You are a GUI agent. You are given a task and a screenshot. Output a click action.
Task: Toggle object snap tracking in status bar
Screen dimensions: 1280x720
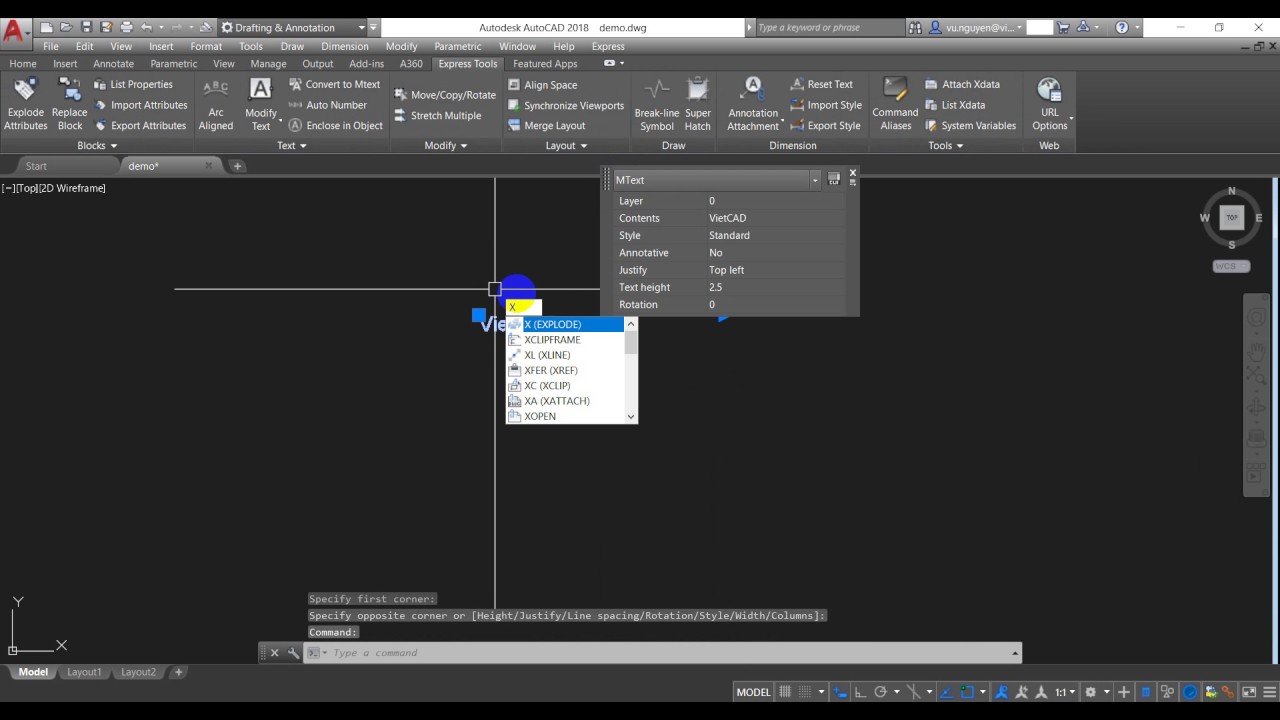[x=946, y=692]
